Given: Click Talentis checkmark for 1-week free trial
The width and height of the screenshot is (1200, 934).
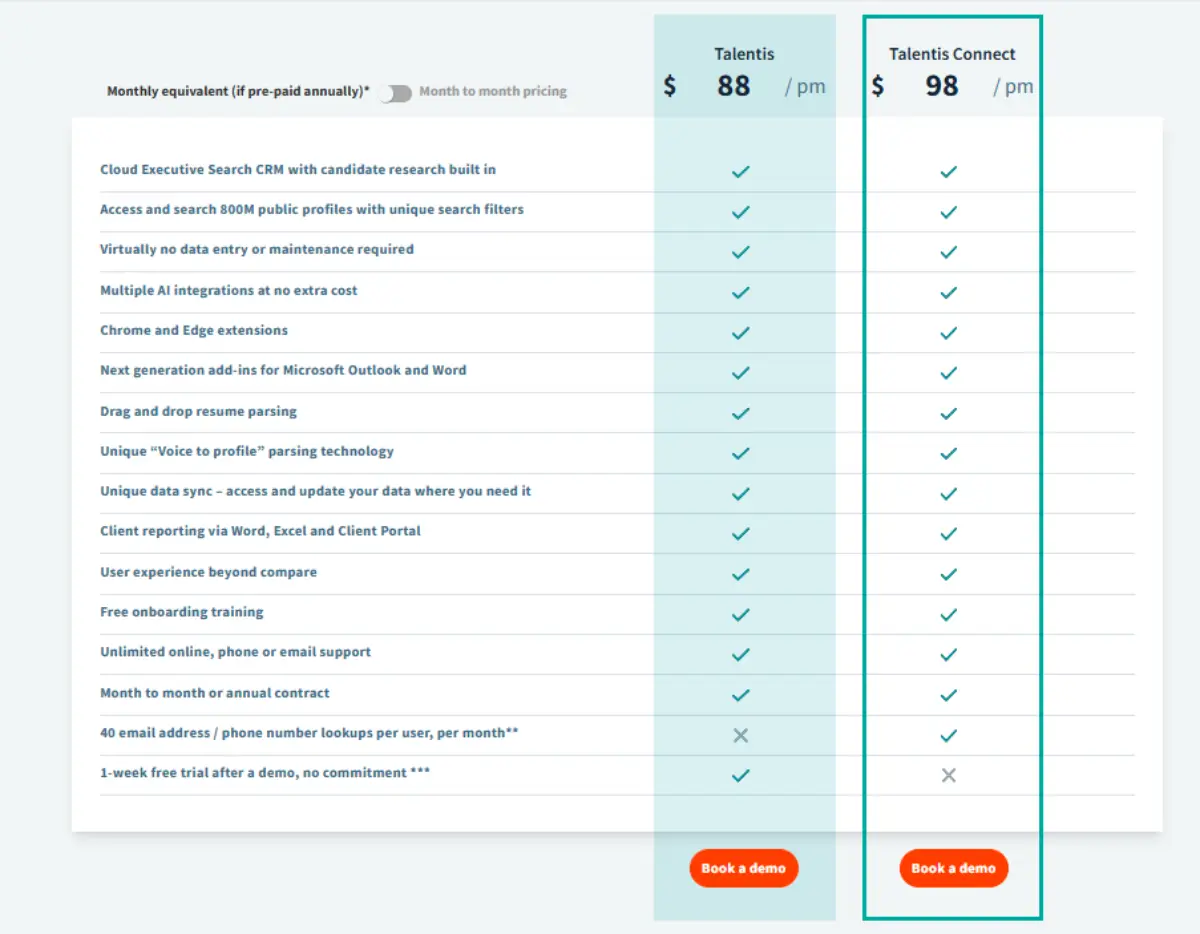Looking at the screenshot, I should click(740, 775).
